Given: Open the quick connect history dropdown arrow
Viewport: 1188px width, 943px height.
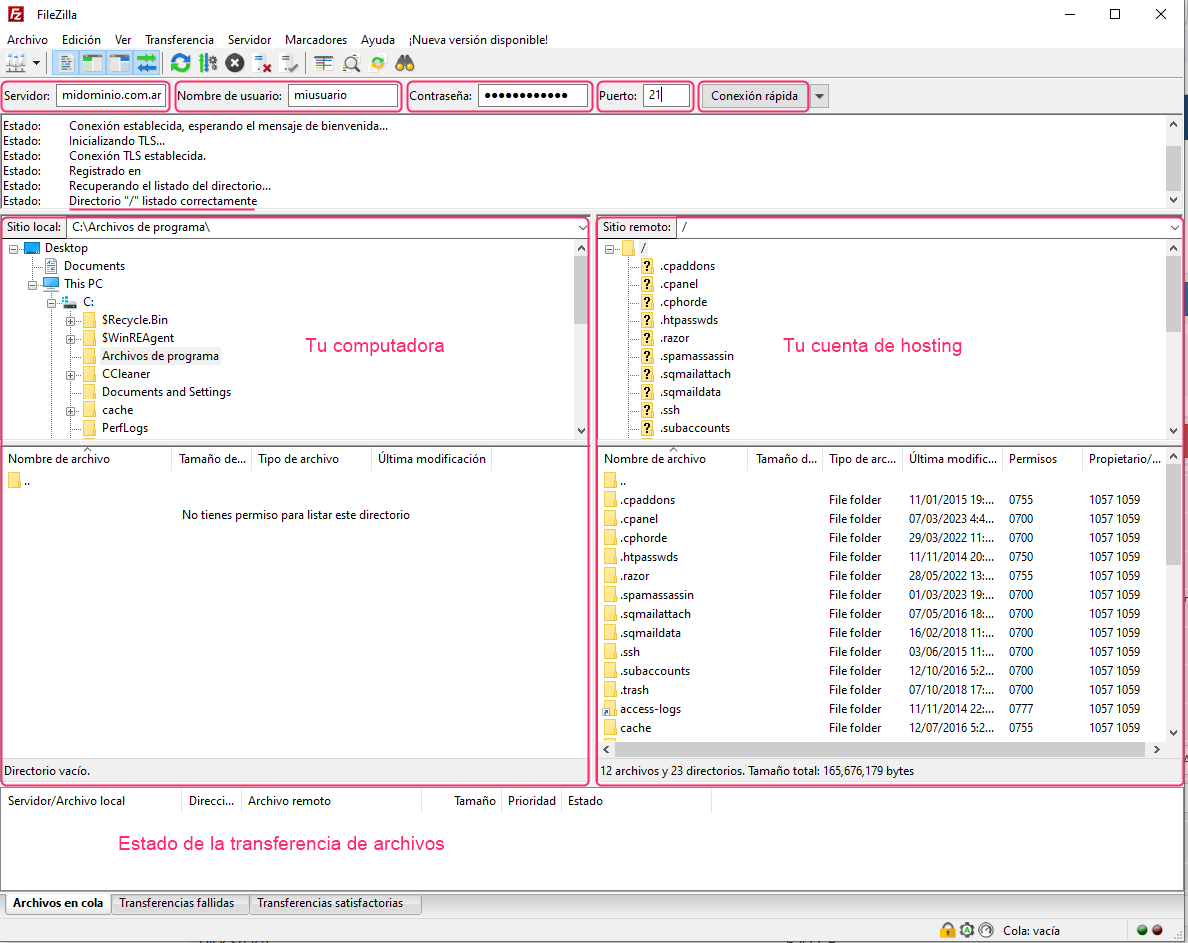Looking at the screenshot, I should pyautogui.click(x=820, y=96).
